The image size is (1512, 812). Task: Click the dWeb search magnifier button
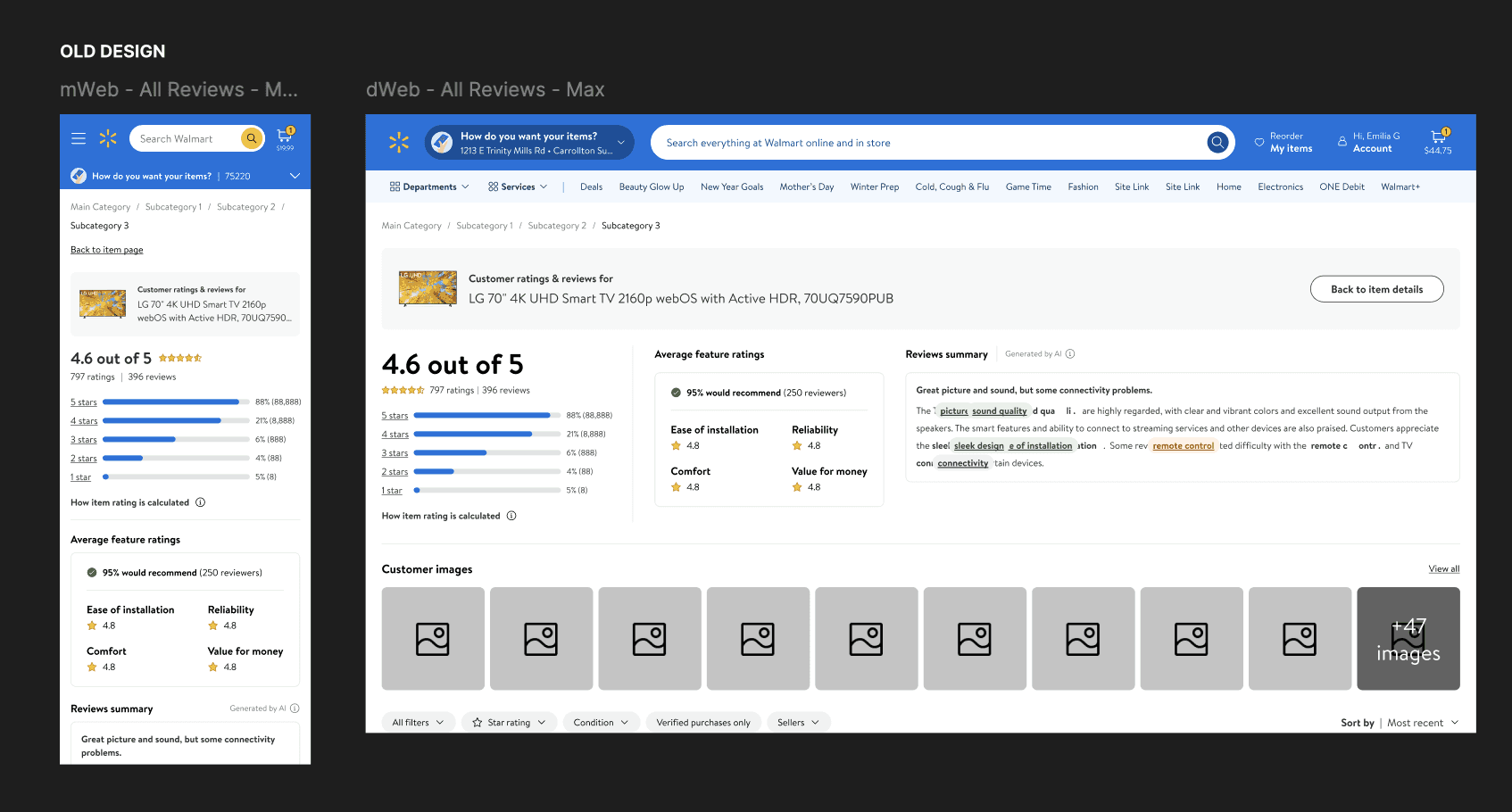[x=1217, y=143]
